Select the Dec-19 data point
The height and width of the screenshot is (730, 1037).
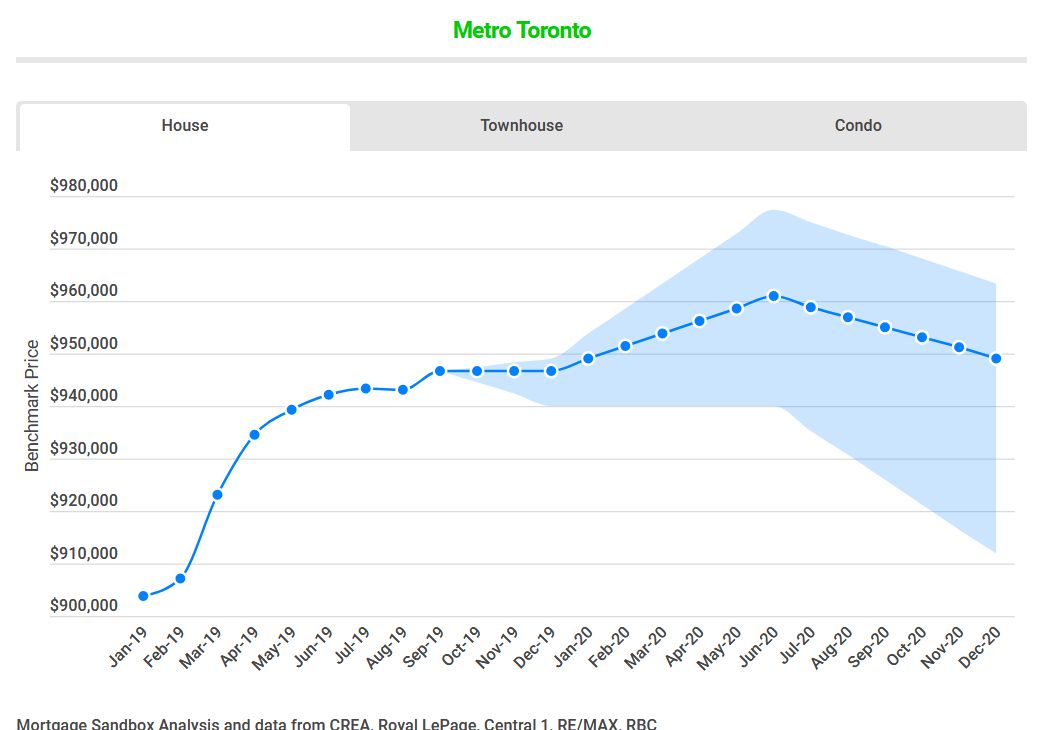point(551,372)
